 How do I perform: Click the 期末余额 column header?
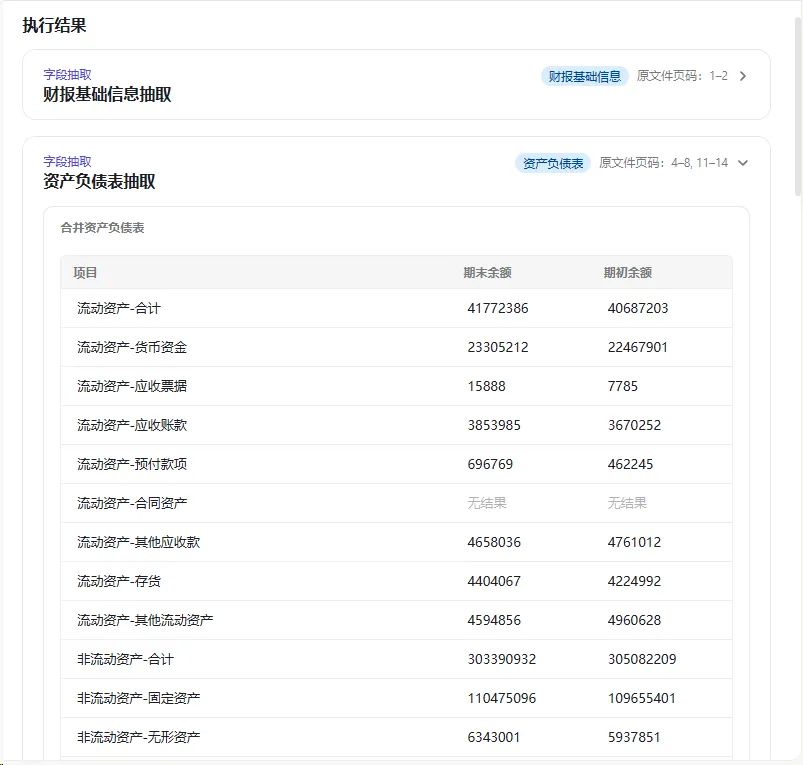pyautogui.click(x=488, y=272)
